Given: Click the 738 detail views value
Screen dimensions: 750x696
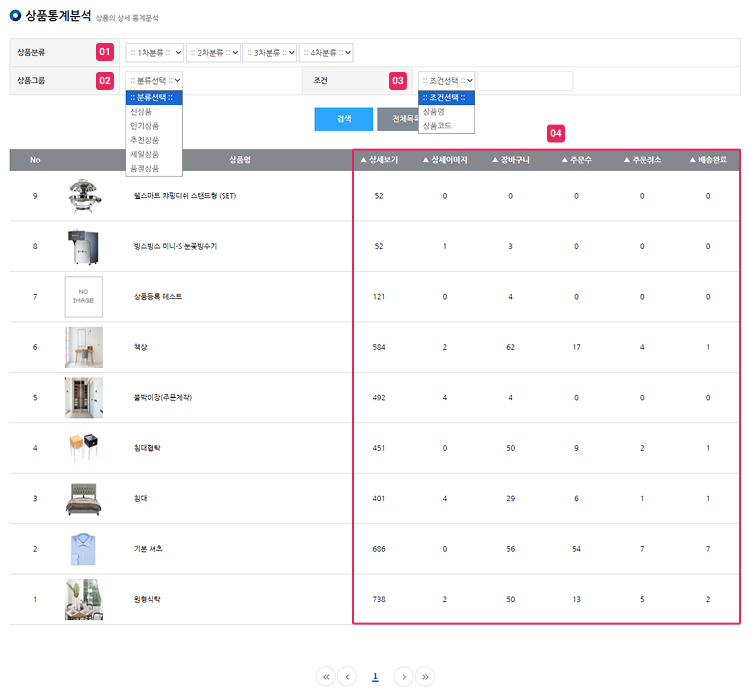Looking at the screenshot, I should point(379,599).
